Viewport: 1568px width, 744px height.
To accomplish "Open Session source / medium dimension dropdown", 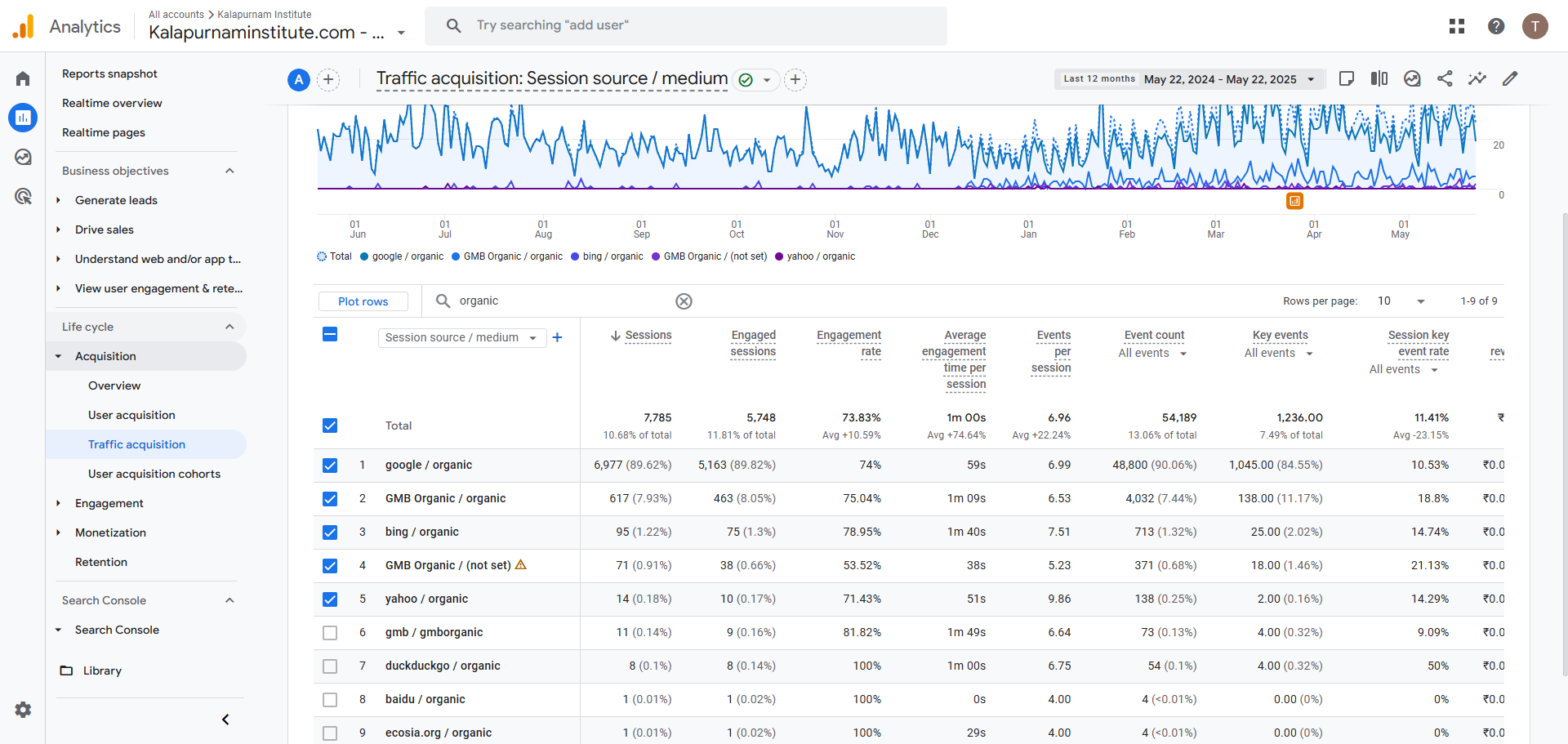I will [462, 337].
